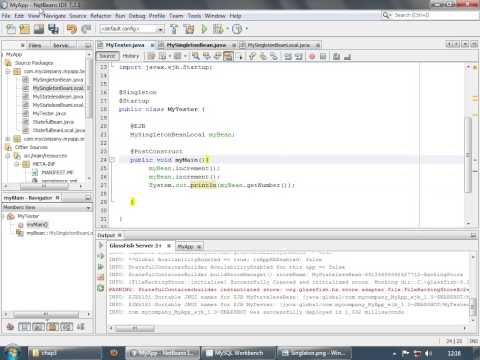Click the editor vertical scrollbar

point(468,155)
